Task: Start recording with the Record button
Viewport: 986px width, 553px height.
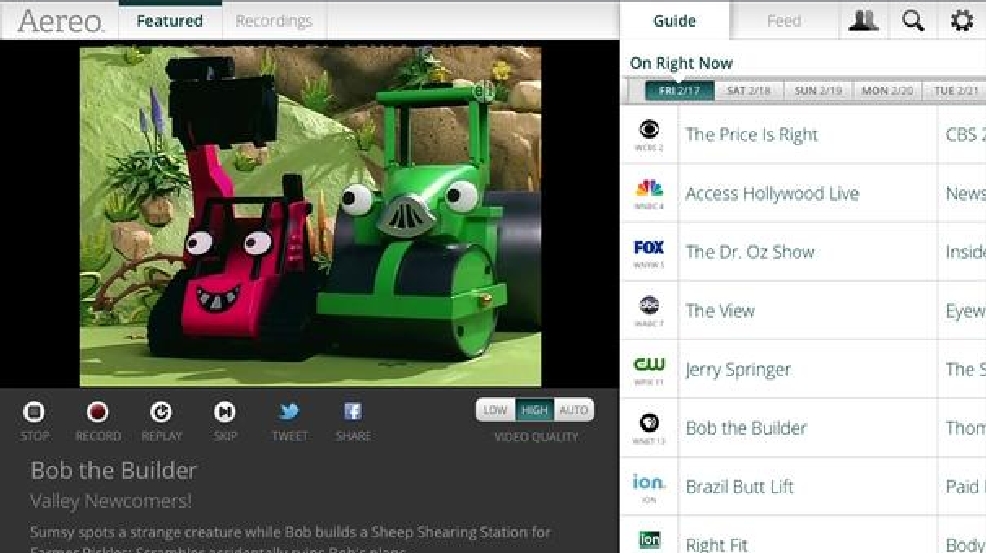Action: tap(97, 413)
